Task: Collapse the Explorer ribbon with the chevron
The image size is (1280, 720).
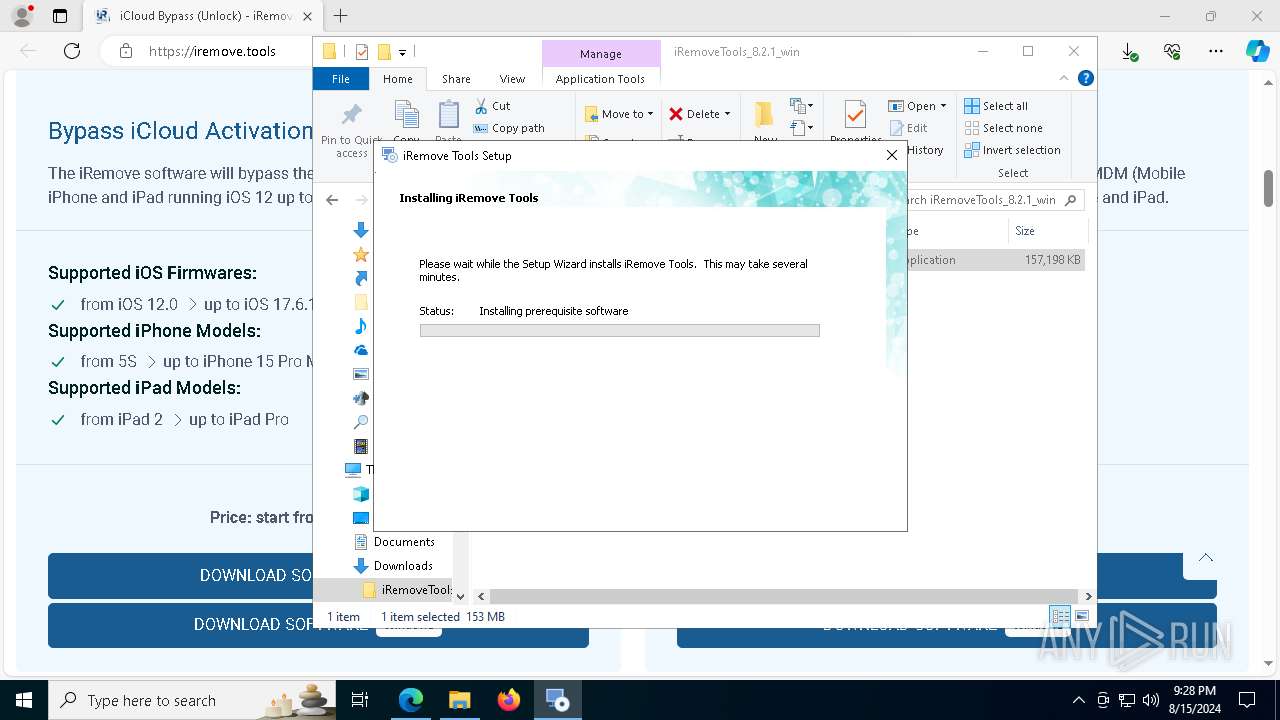Action: 1064,78
